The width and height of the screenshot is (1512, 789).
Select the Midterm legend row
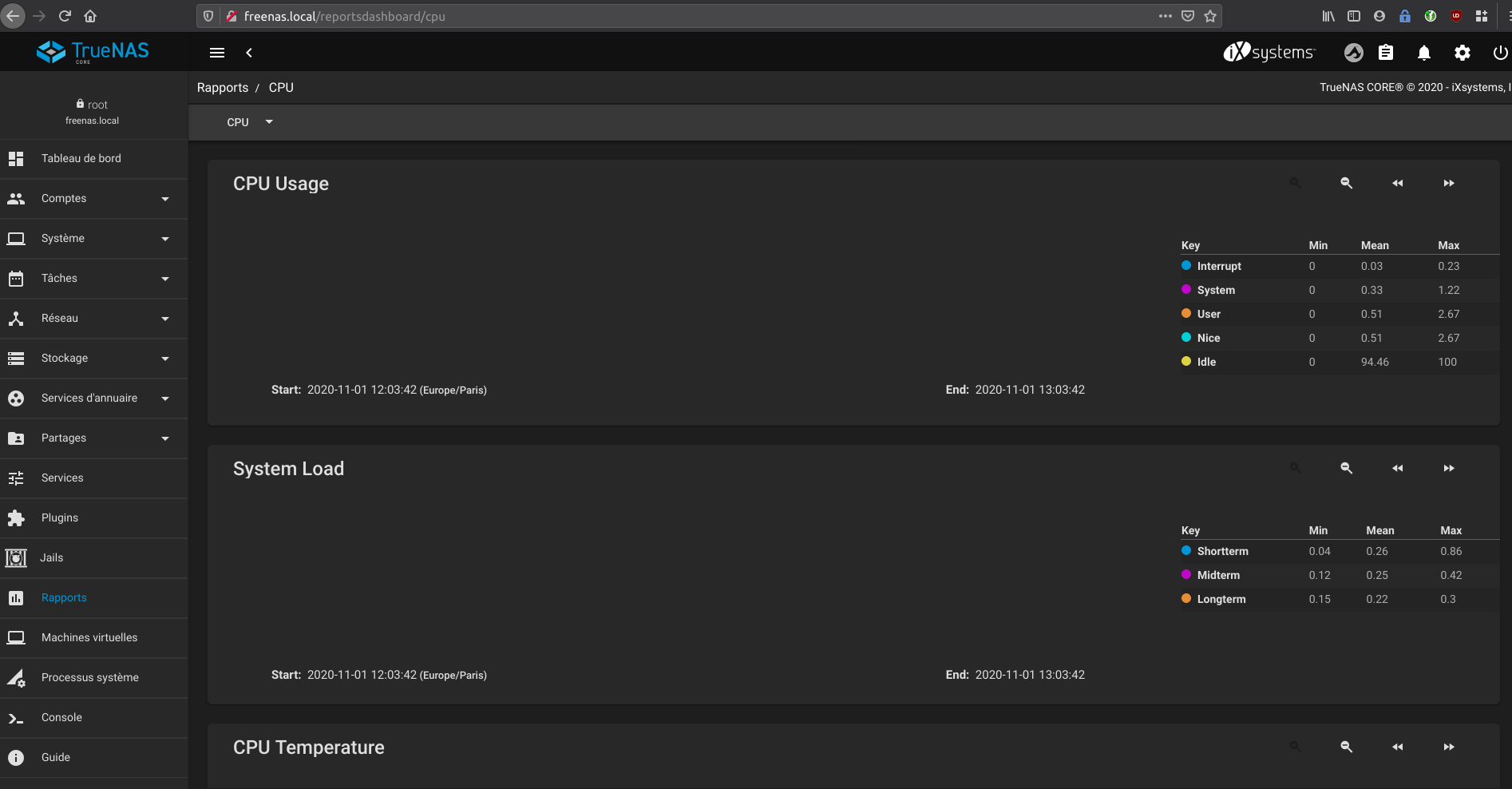[1340, 575]
